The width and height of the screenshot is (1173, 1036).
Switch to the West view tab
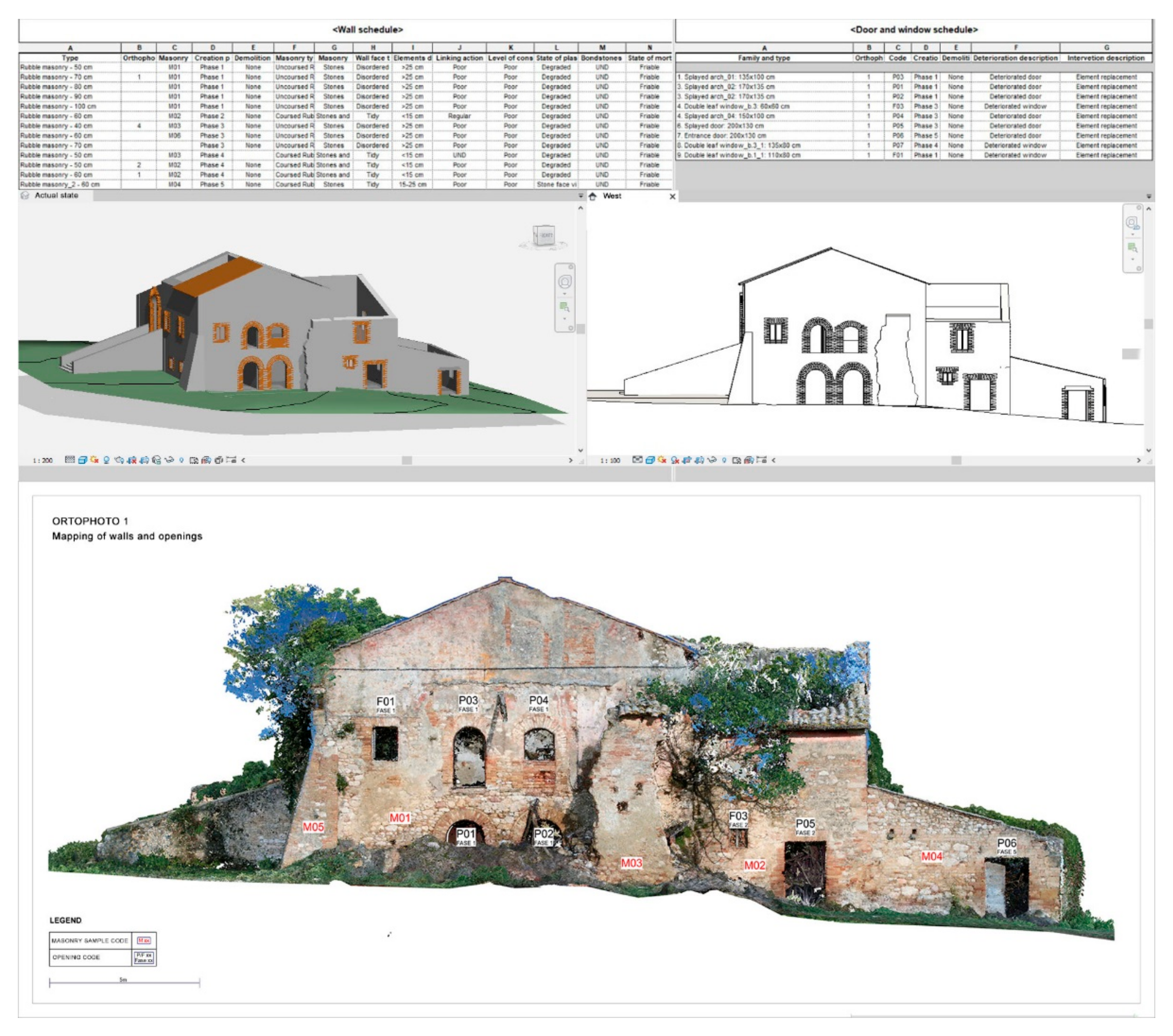tap(612, 196)
